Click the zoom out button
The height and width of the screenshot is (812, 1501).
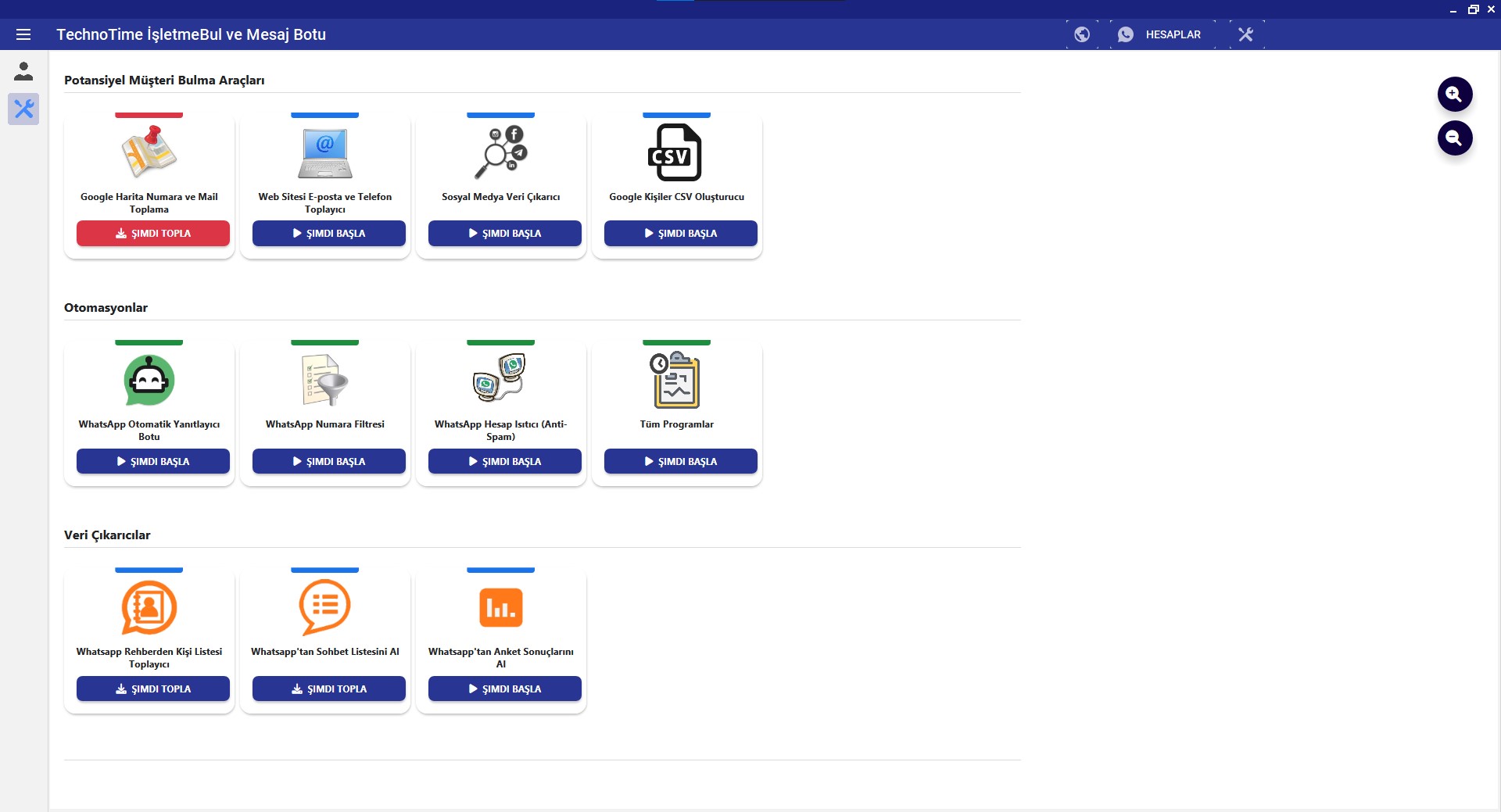1455,138
